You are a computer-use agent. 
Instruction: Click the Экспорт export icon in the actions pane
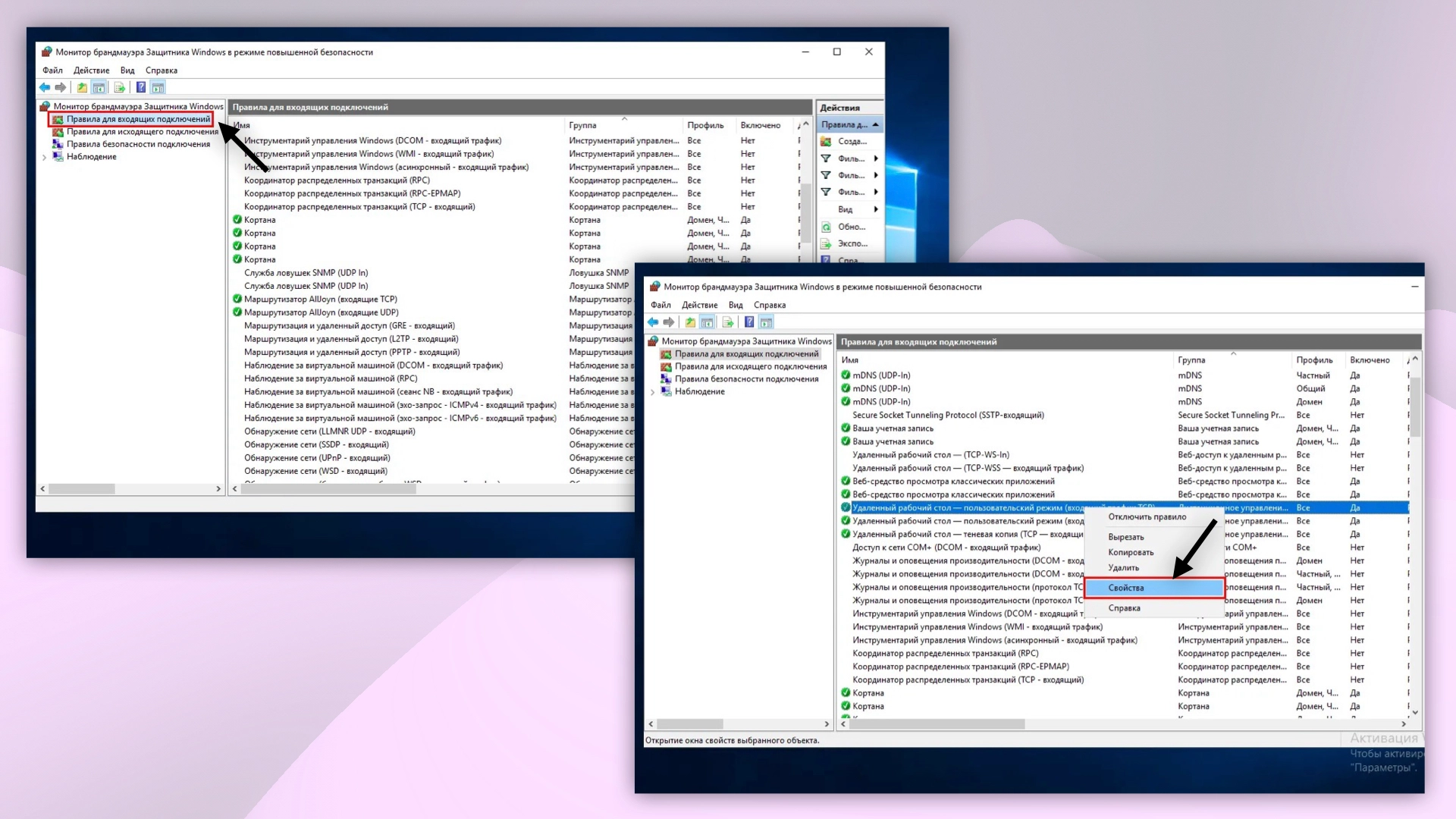827,243
